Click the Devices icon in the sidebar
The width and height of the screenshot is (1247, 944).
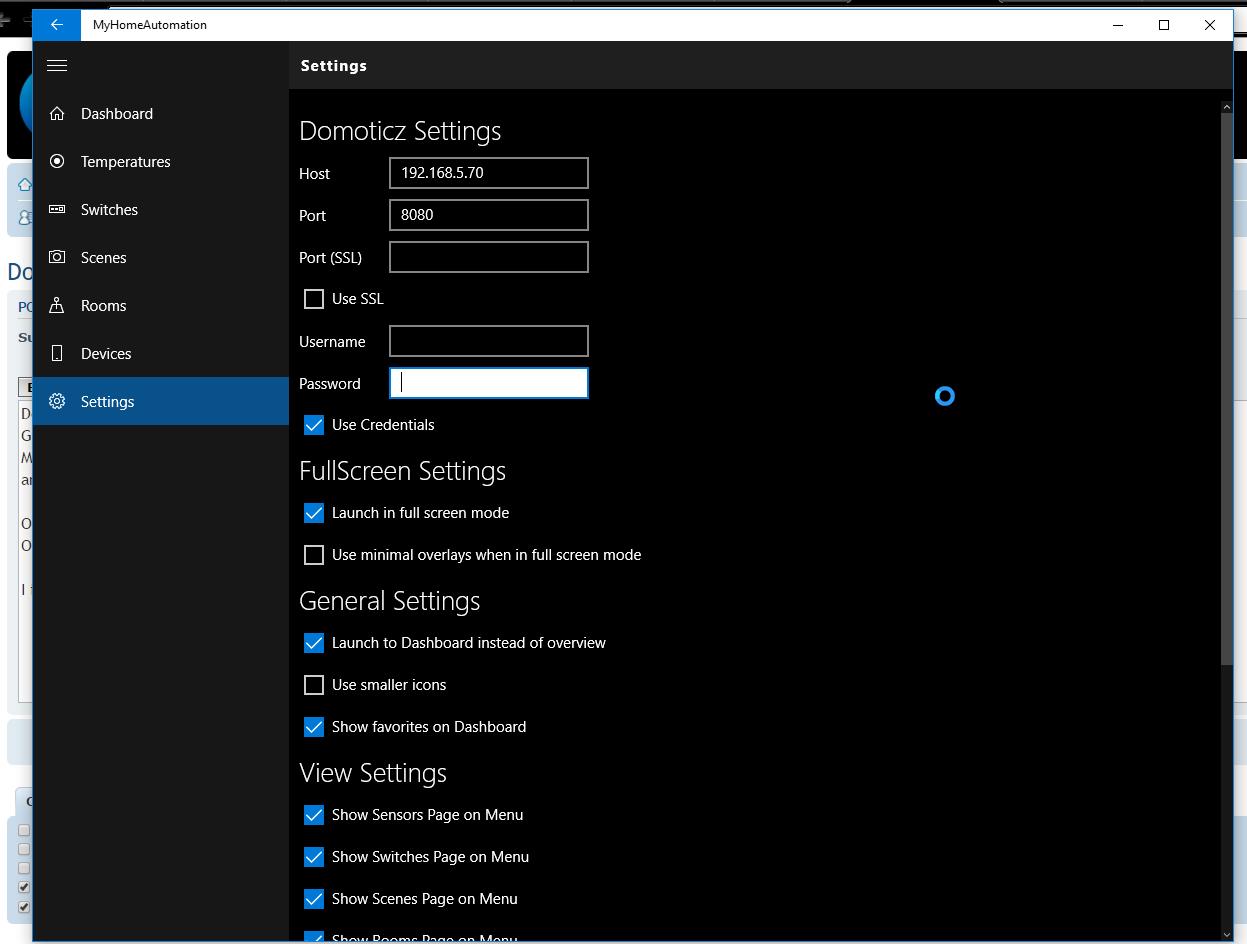click(58, 353)
